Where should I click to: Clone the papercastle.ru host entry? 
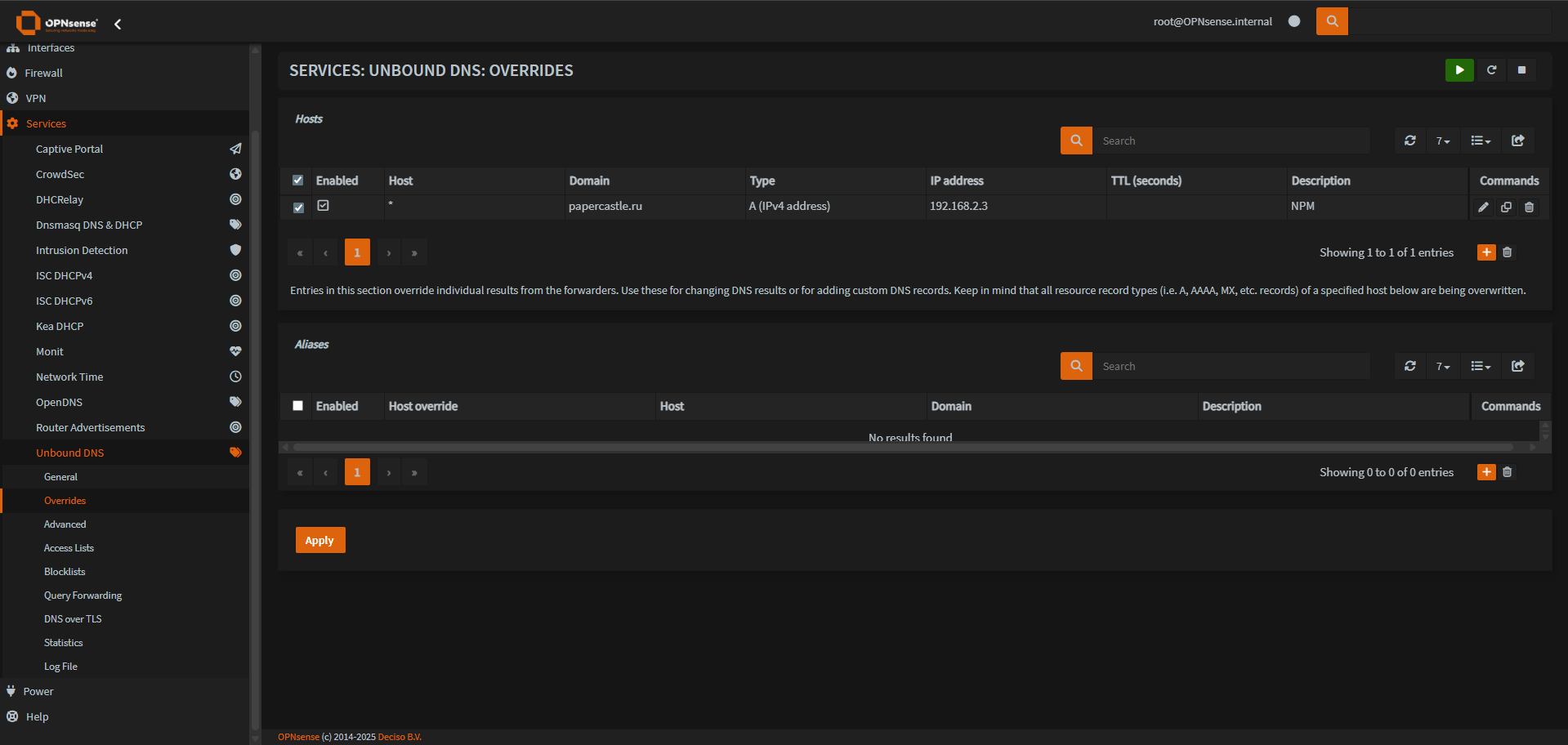[1506, 207]
